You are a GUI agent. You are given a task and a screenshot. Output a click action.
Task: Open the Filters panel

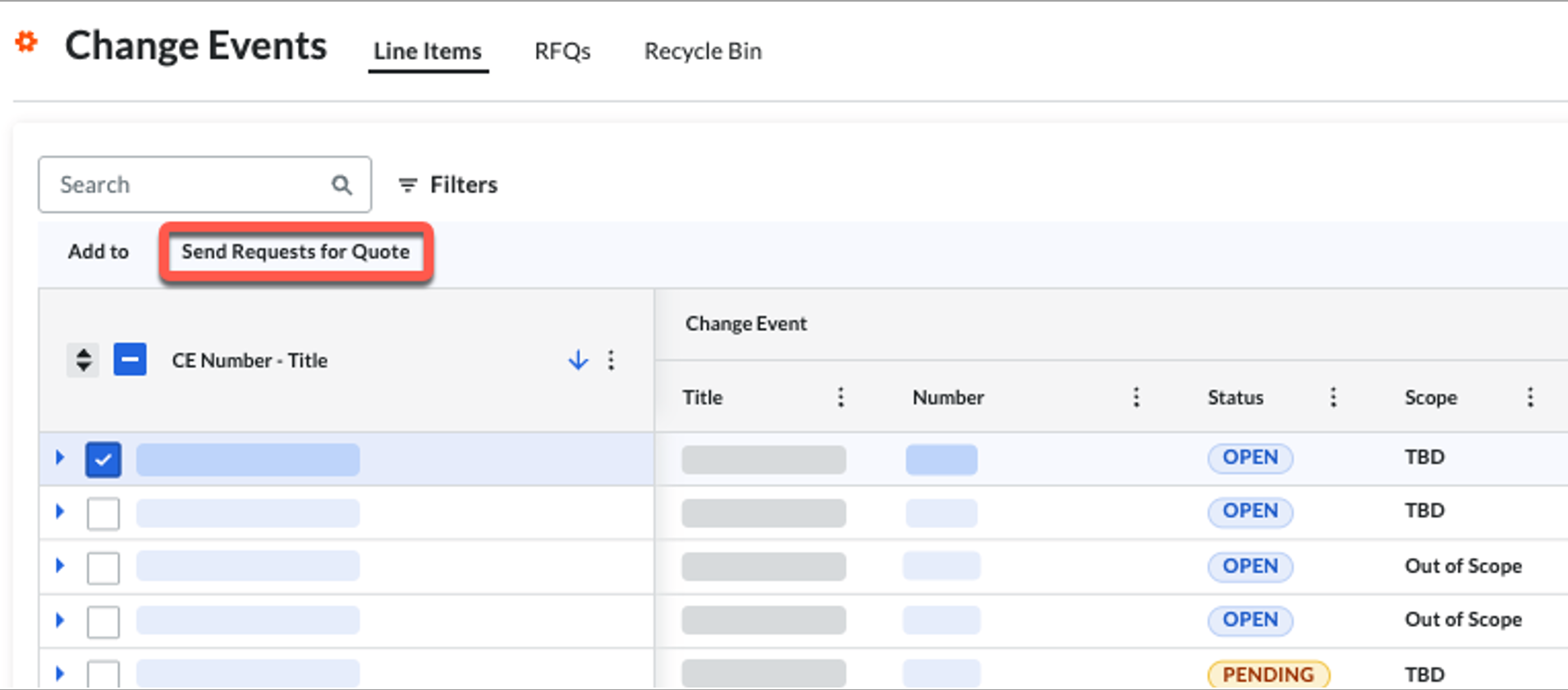[448, 185]
